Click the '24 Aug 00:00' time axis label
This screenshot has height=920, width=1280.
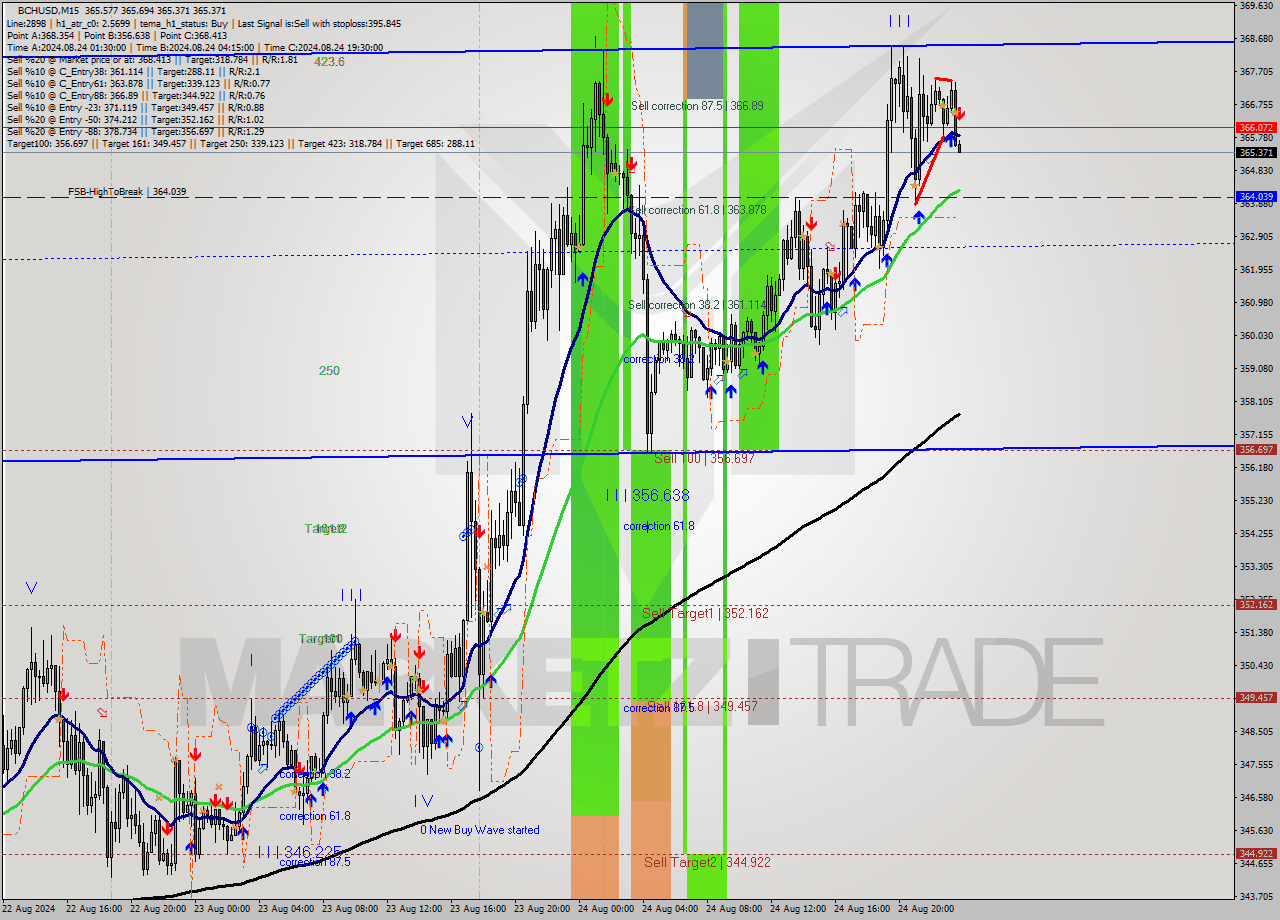click(x=607, y=909)
